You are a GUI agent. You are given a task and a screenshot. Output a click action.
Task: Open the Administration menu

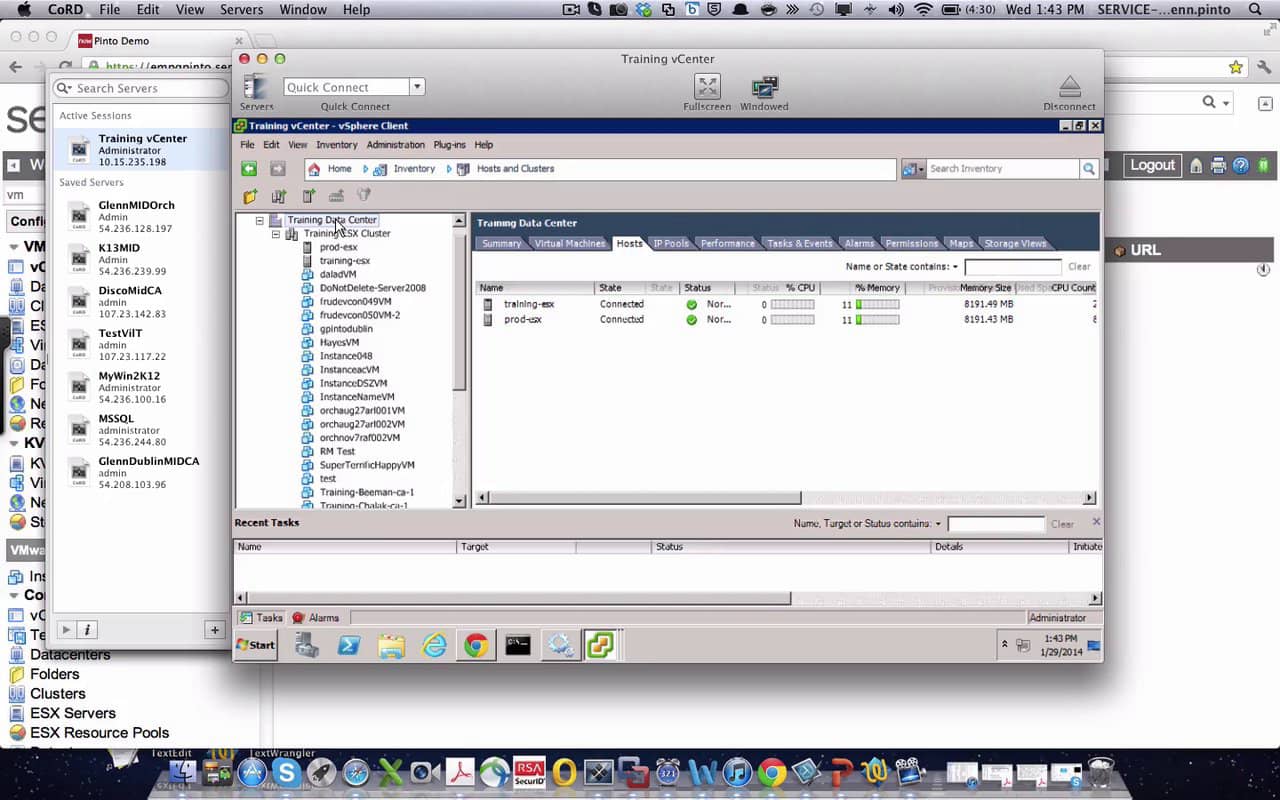point(395,145)
